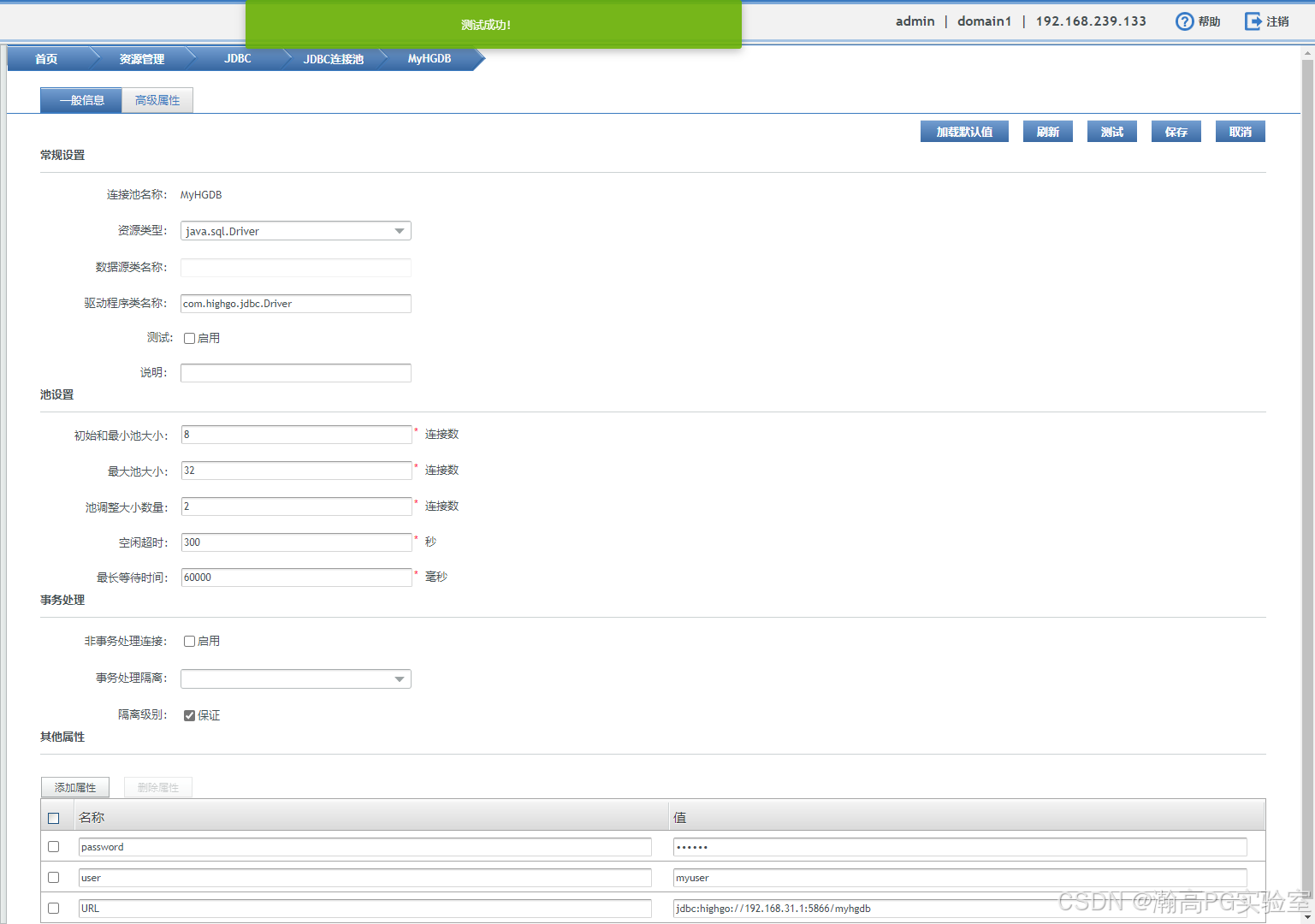Select the password row checkbox
The image size is (1315, 924).
(x=54, y=846)
